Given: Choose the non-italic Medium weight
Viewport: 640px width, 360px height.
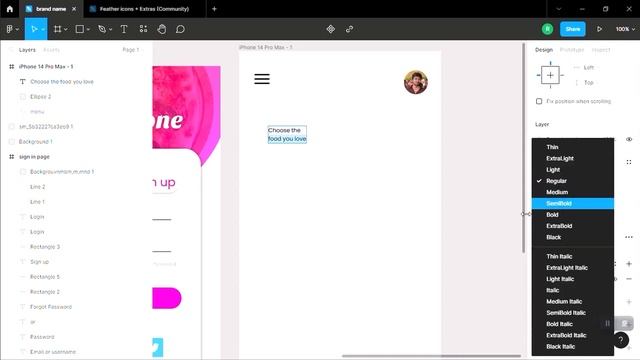Looking at the screenshot, I should pyautogui.click(x=573, y=192).
